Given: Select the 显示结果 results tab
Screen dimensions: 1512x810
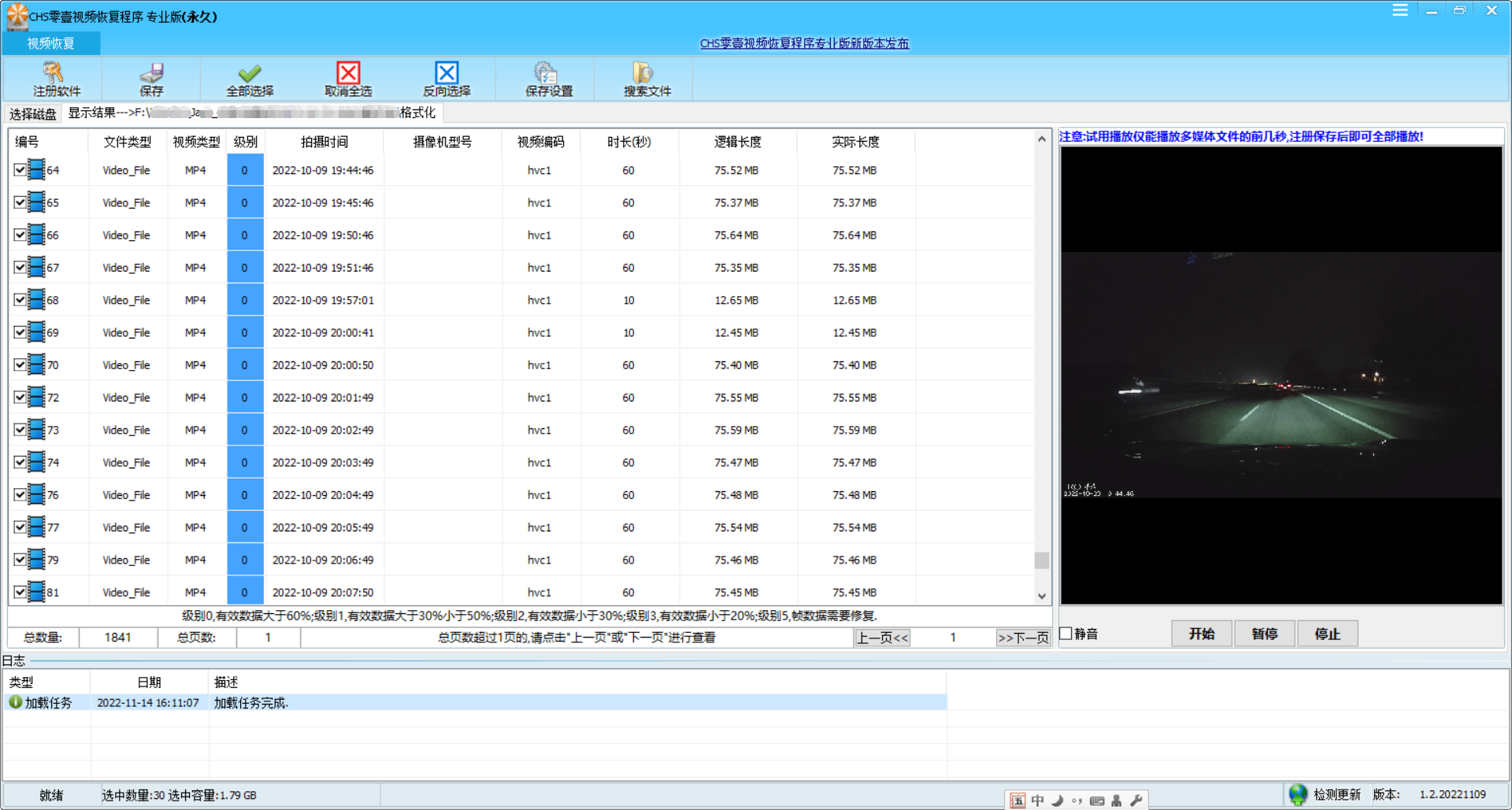Looking at the screenshot, I should tap(252, 113).
